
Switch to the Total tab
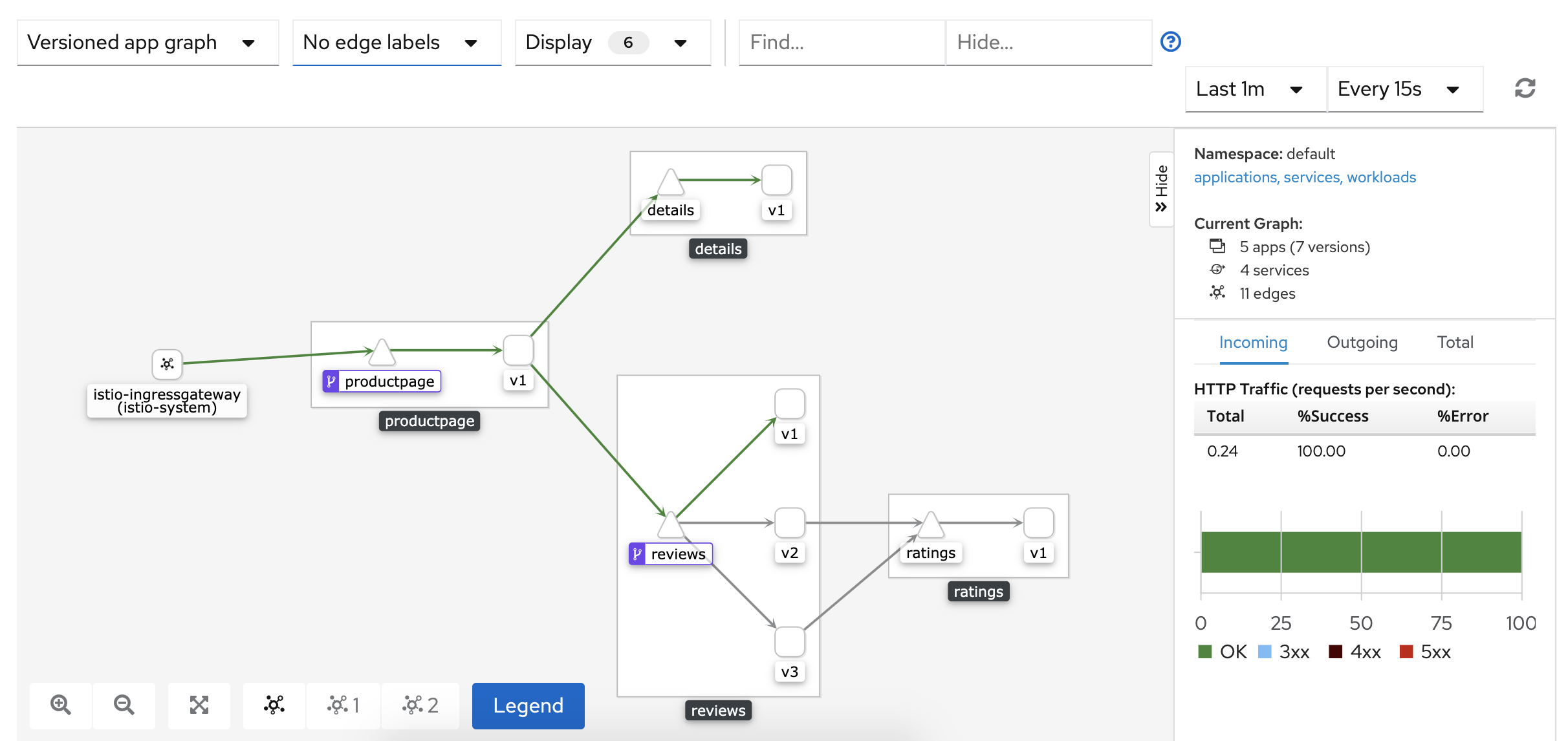pyautogui.click(x=1455, y=342)
